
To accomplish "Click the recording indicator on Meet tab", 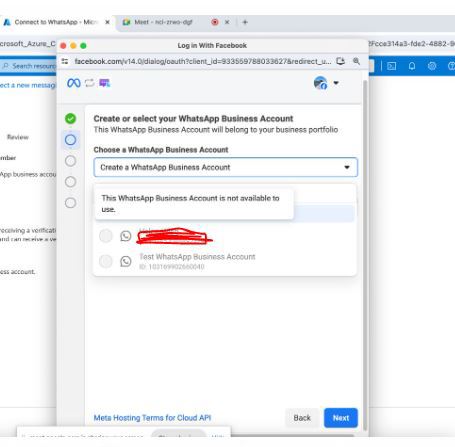I will (215, 22).
